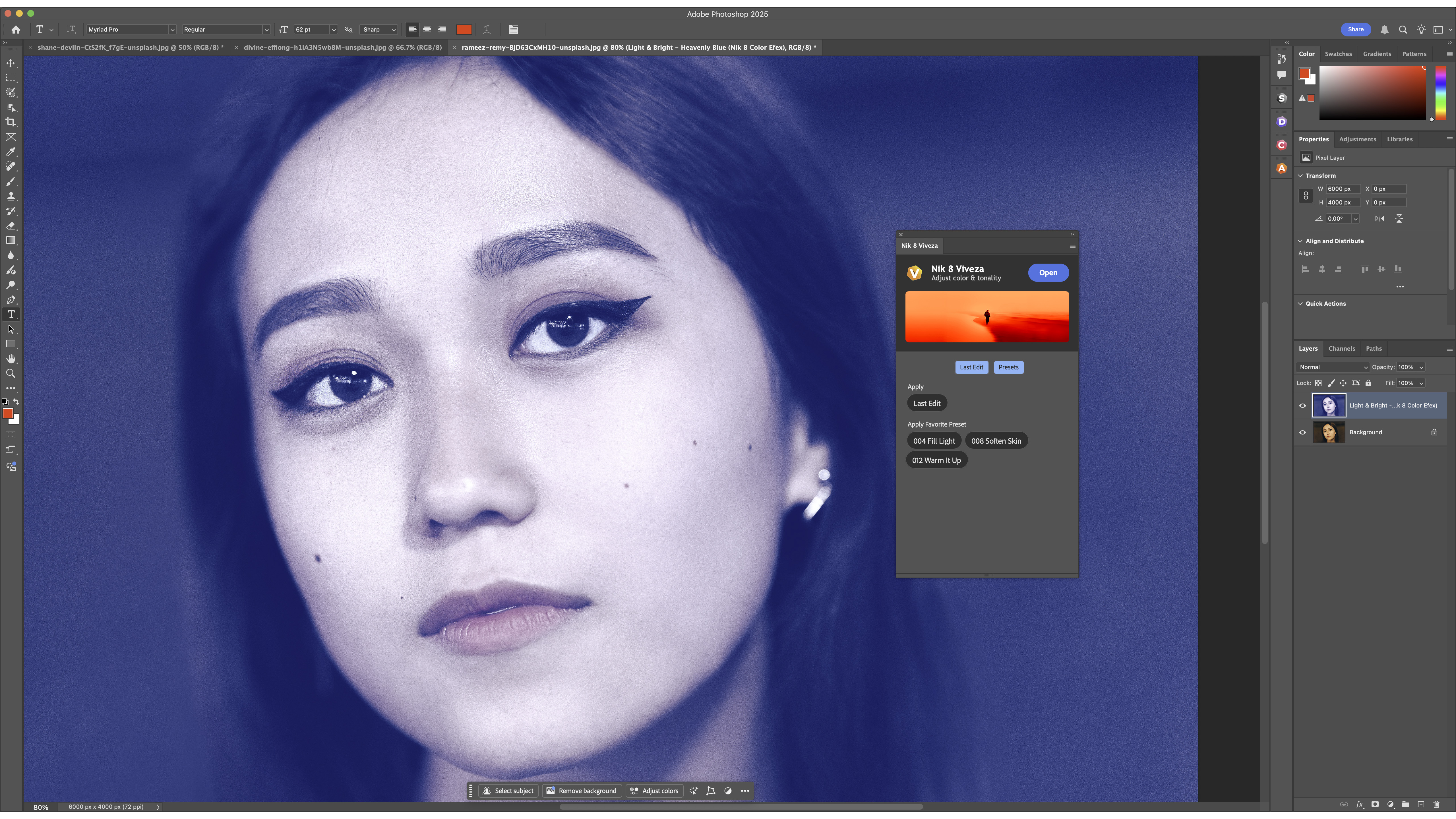Viewport: 1456px width, 819px height.
Task: Select the Move tool
Action: pos(11,63)
